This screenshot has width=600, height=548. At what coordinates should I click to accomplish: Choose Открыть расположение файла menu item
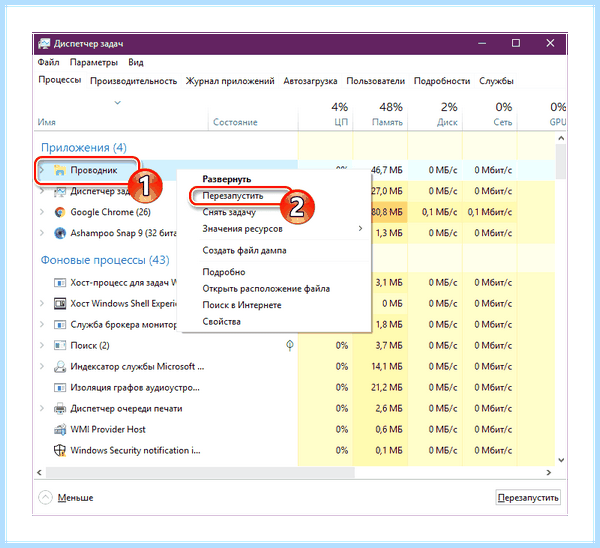(x=266, y=289)
